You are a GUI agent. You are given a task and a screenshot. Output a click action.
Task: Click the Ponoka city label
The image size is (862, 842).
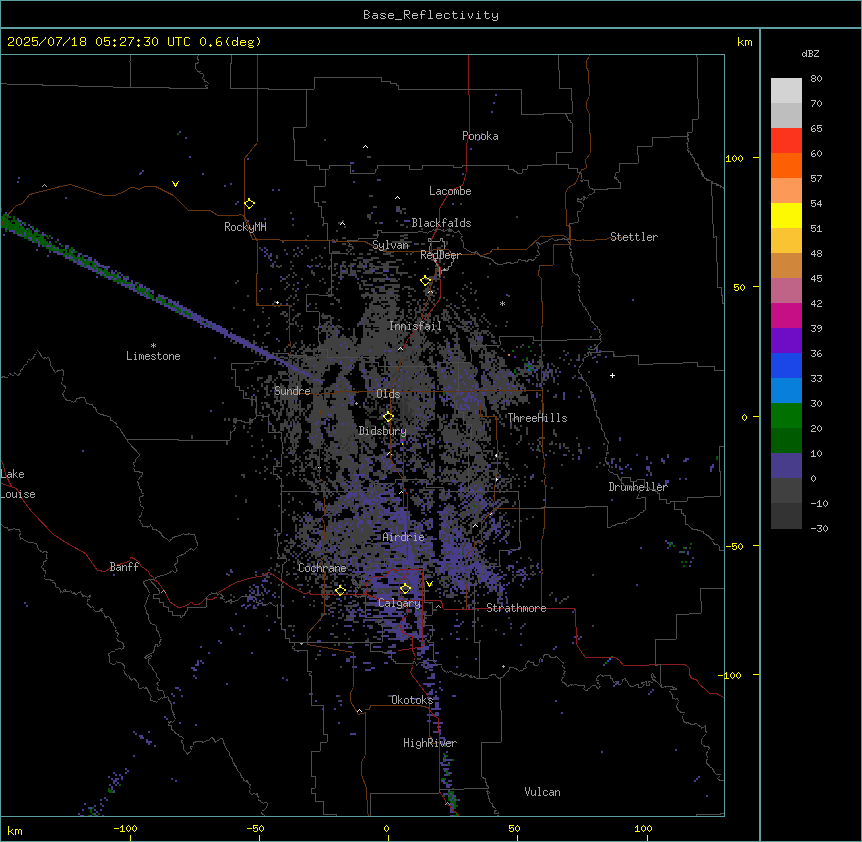click(x=480, y=136)
